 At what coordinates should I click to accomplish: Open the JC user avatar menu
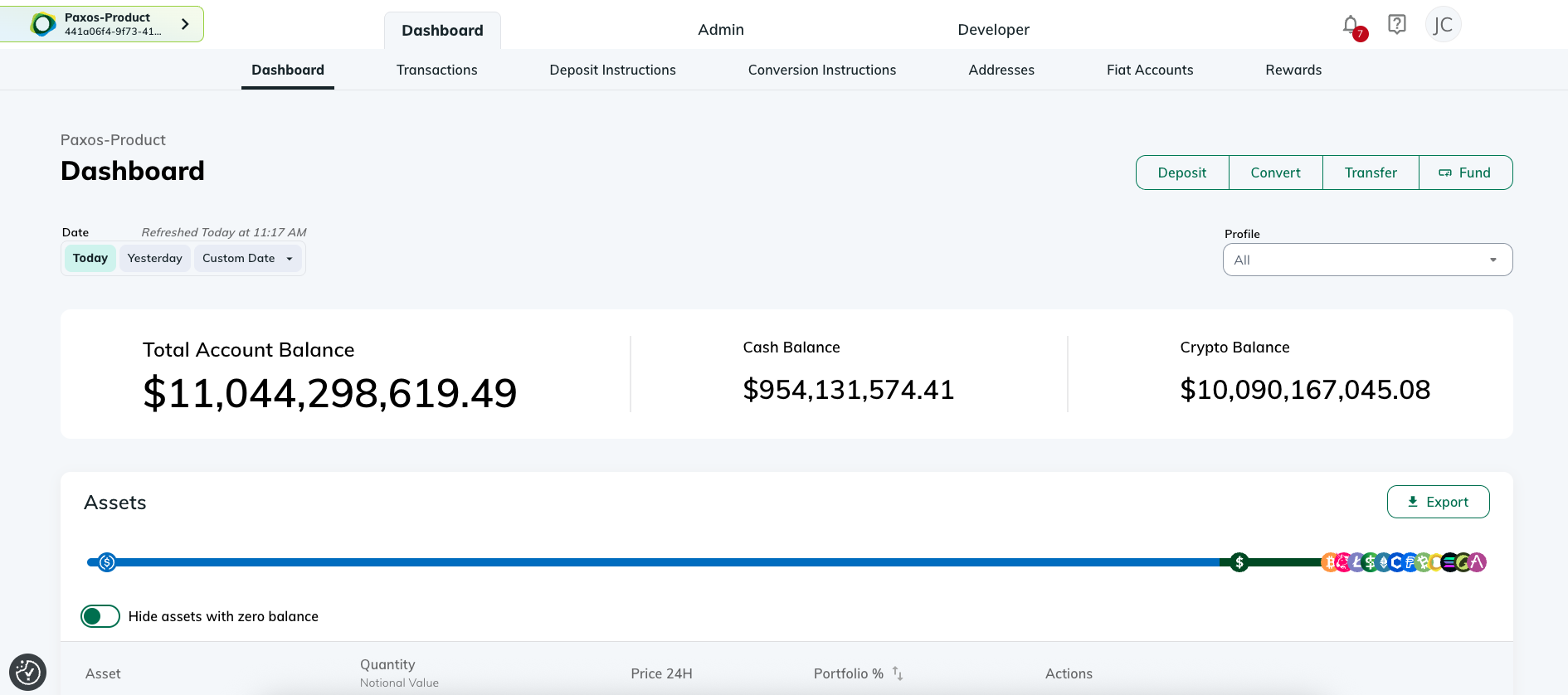point(1444,25)
